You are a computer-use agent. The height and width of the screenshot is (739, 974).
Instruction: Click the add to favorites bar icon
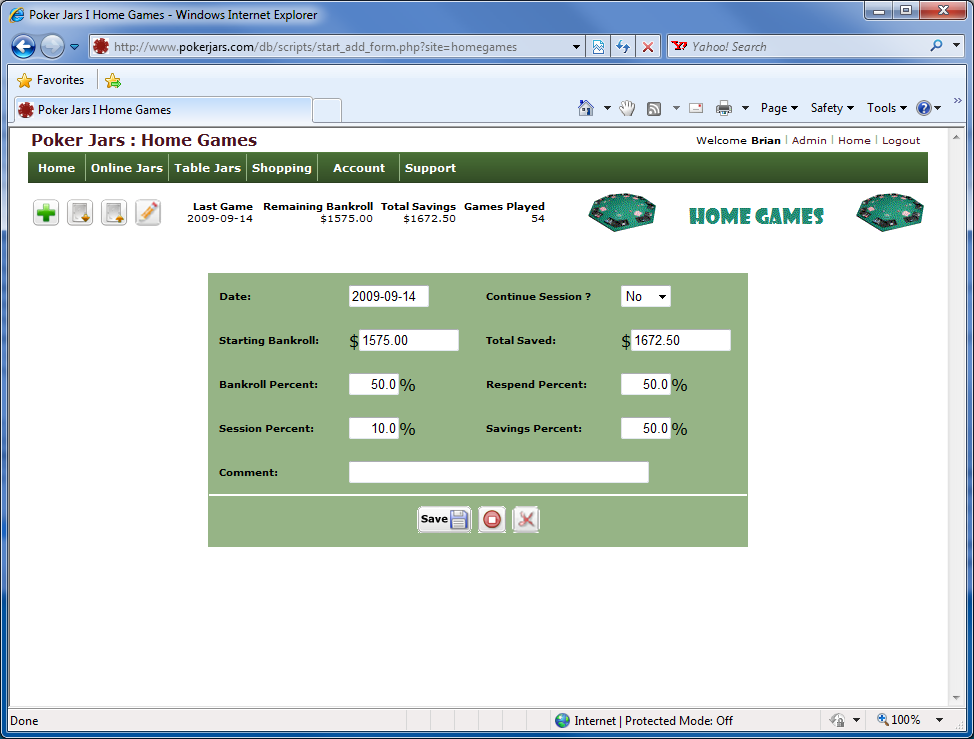[113, 80]
